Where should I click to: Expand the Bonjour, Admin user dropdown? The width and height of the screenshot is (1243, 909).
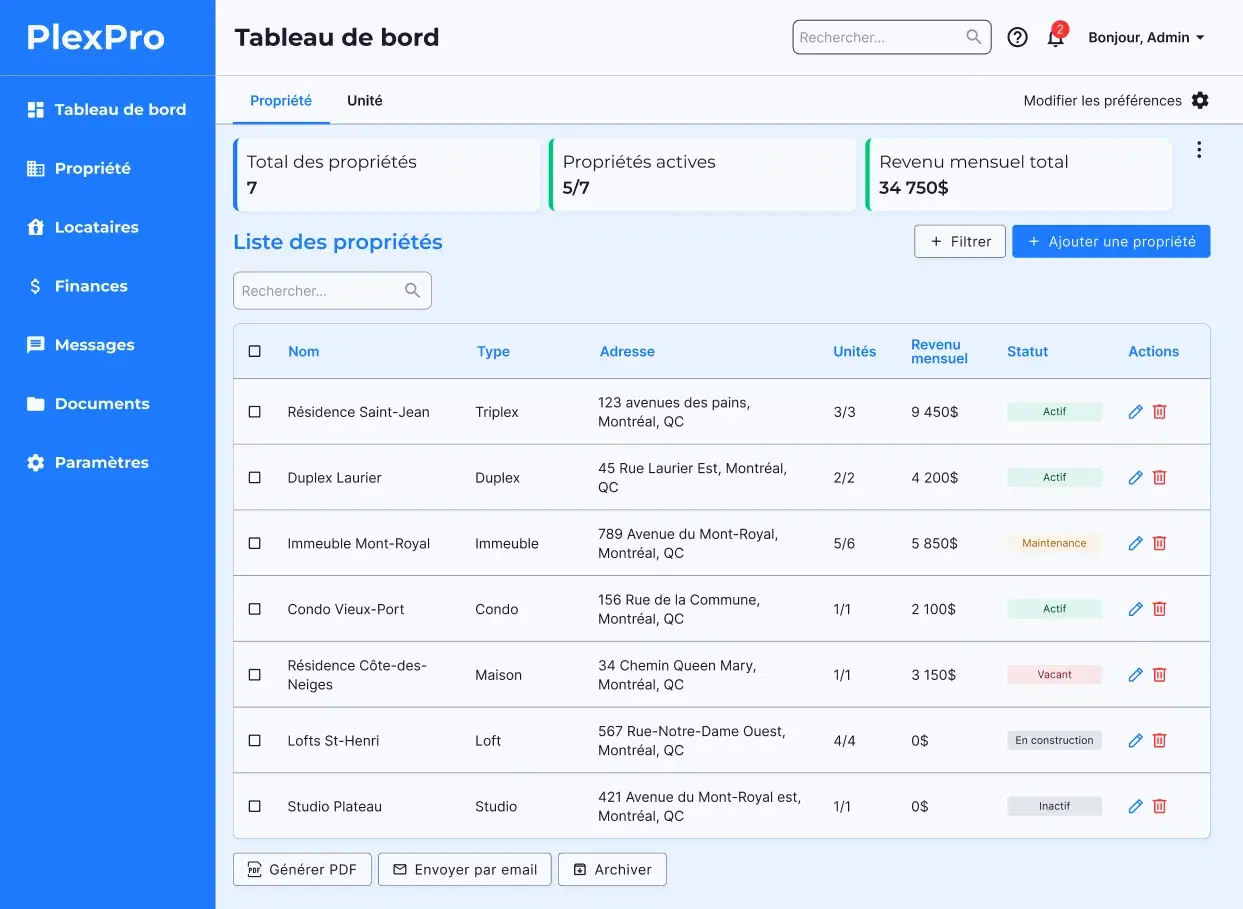coord(1146,38)
